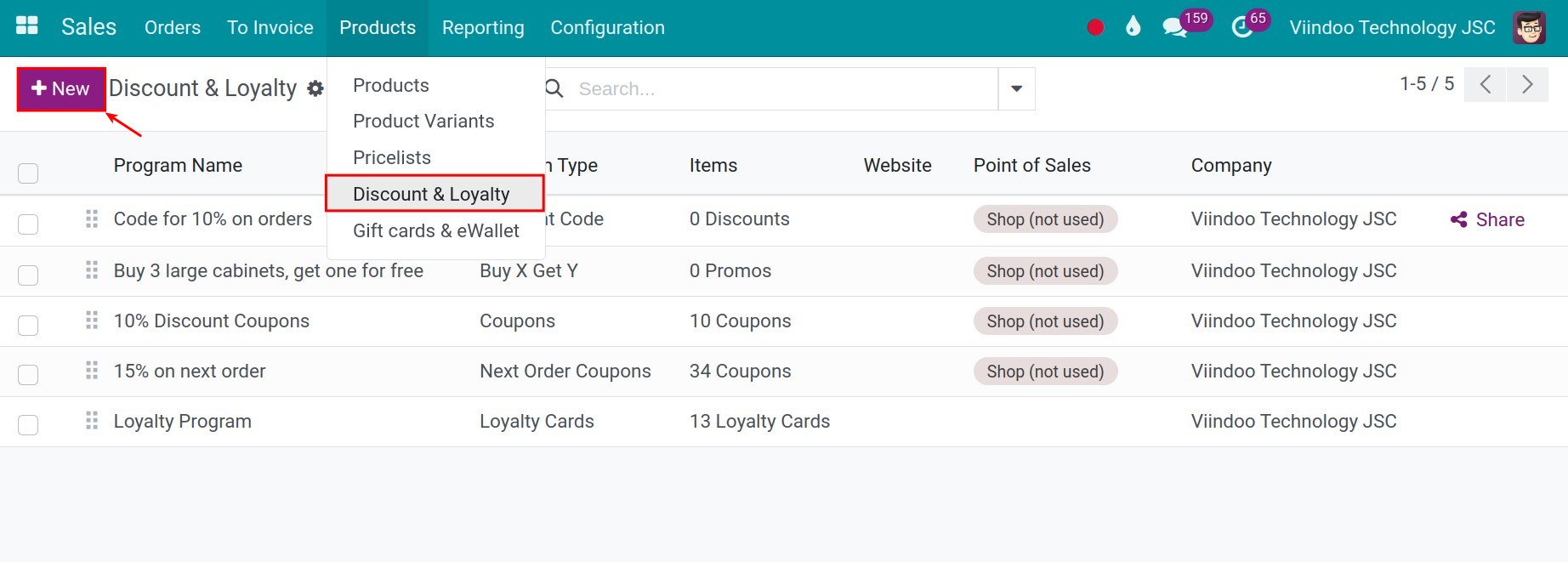
Task: Click the Share icon link in first row
Action: [1487, 219]
